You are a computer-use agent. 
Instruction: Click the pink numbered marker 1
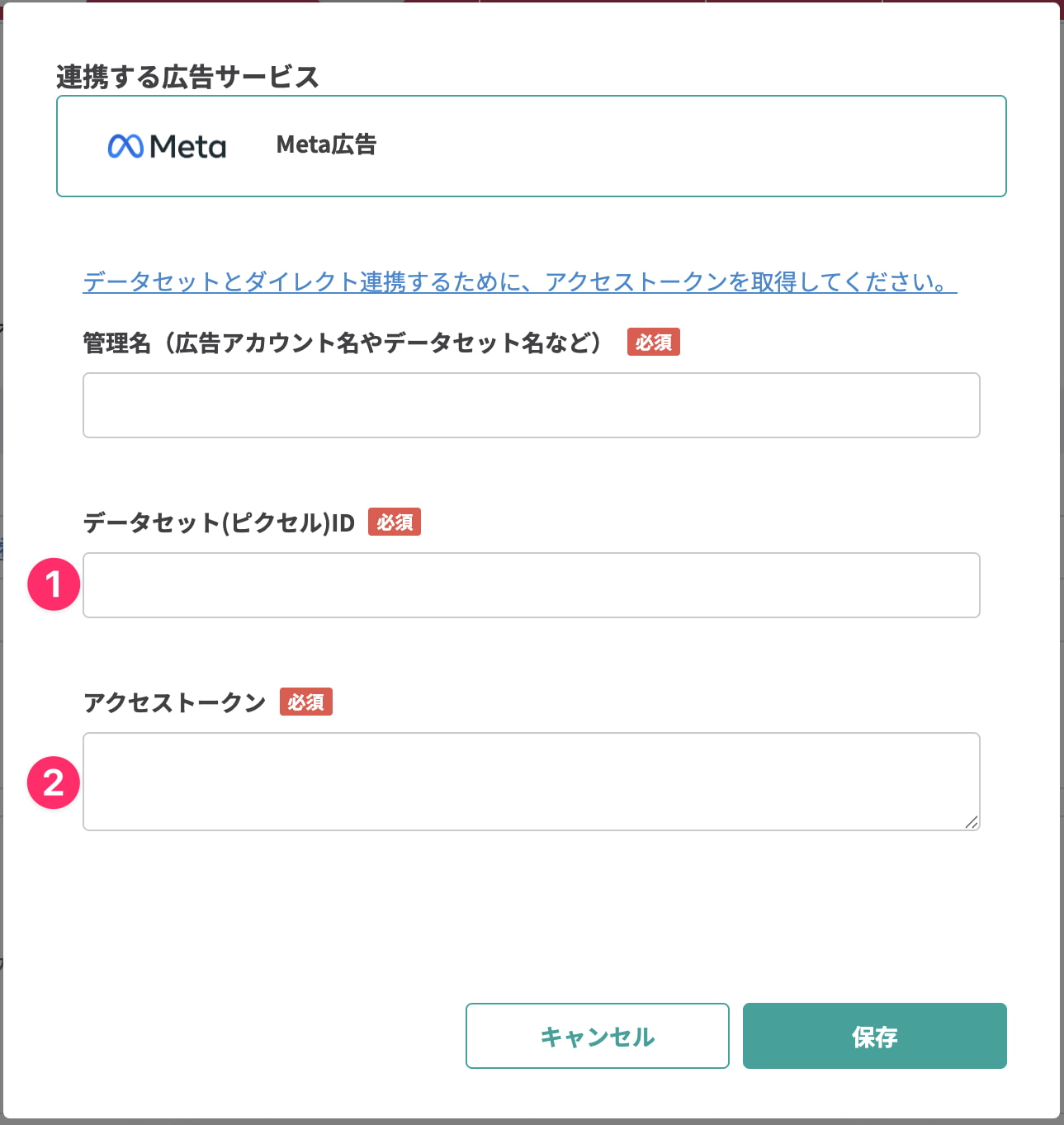(x=53, y=585)
